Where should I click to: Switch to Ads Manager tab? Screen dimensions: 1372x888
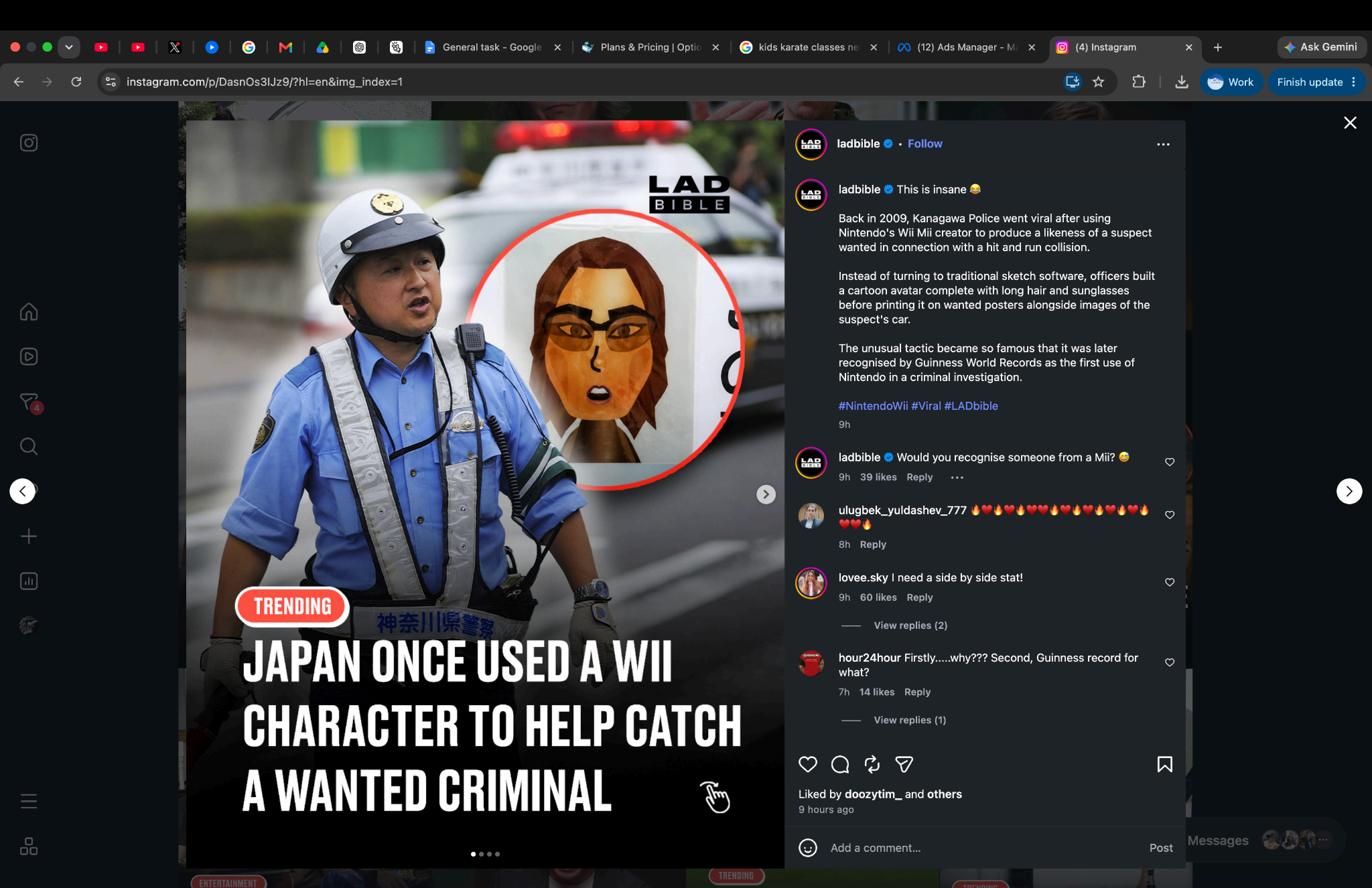[x=967, y=47]
